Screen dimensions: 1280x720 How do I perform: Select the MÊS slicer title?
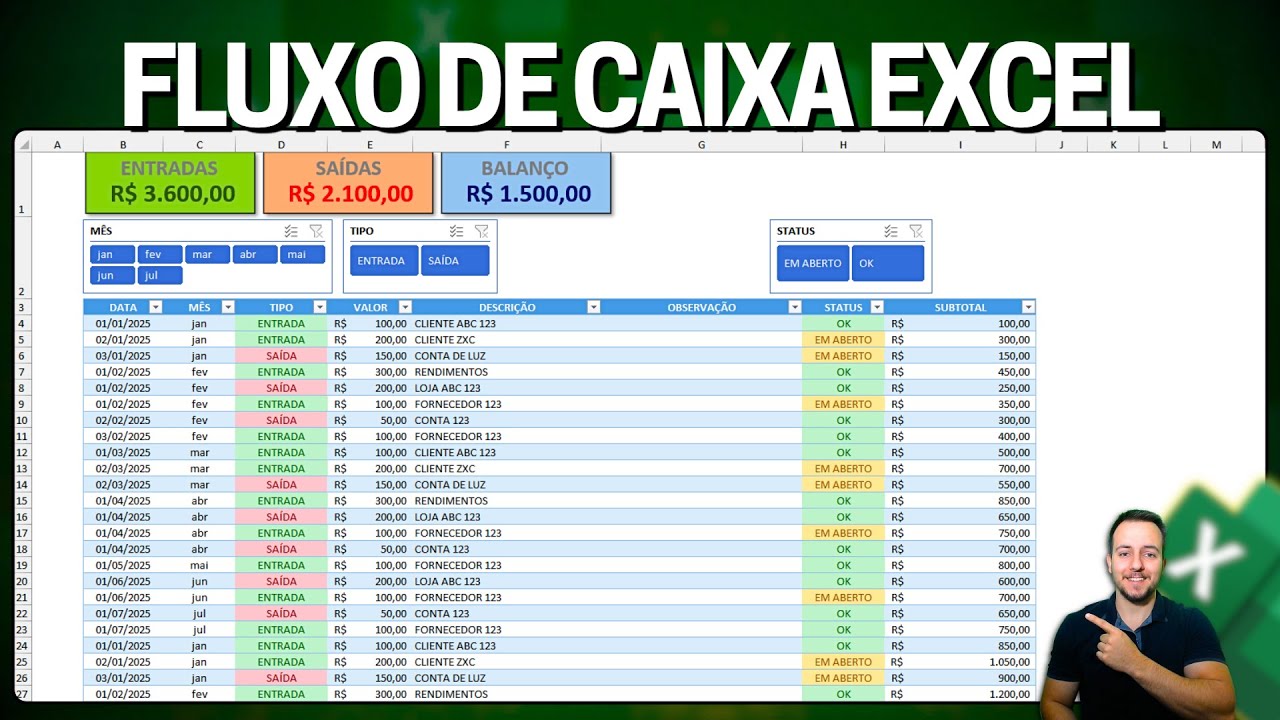pyautogui.click(x=101, y=231)
